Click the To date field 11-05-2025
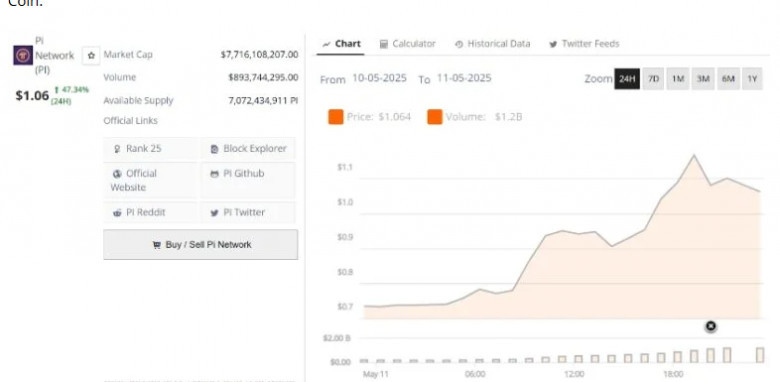 pos(464,78)
